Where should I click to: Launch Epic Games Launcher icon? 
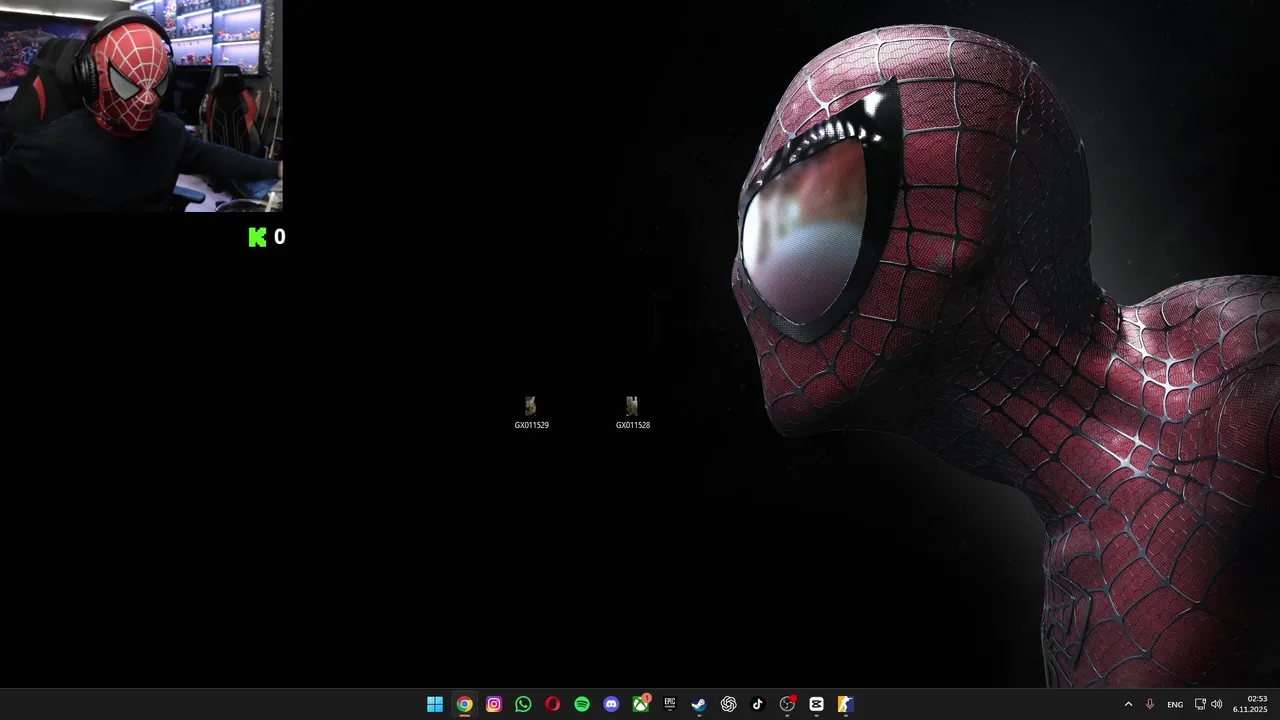point(670,704)
